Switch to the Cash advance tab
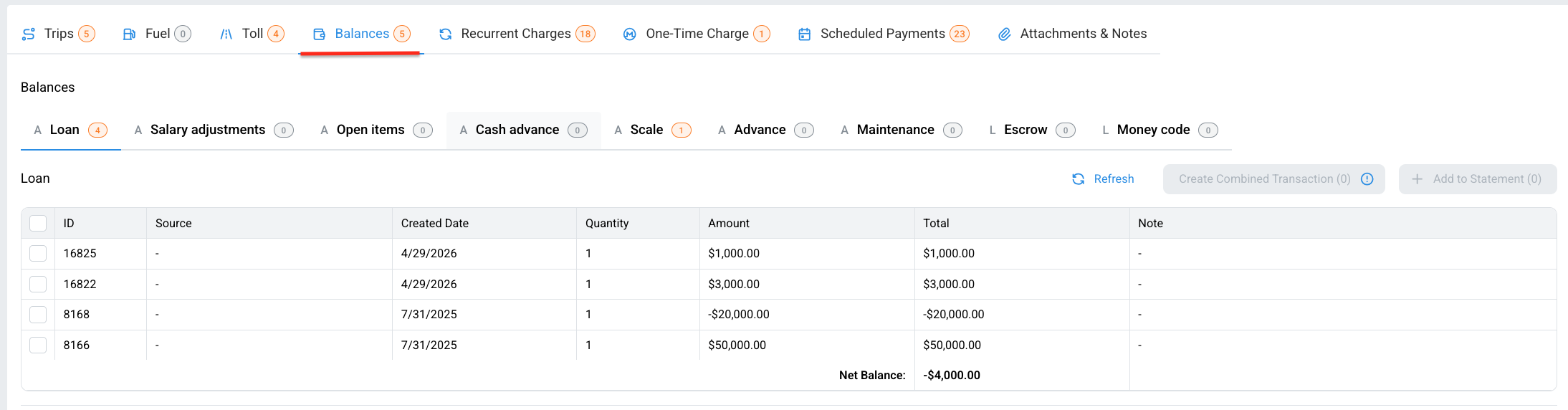The image size is (1568, 410). click(524, 130)
